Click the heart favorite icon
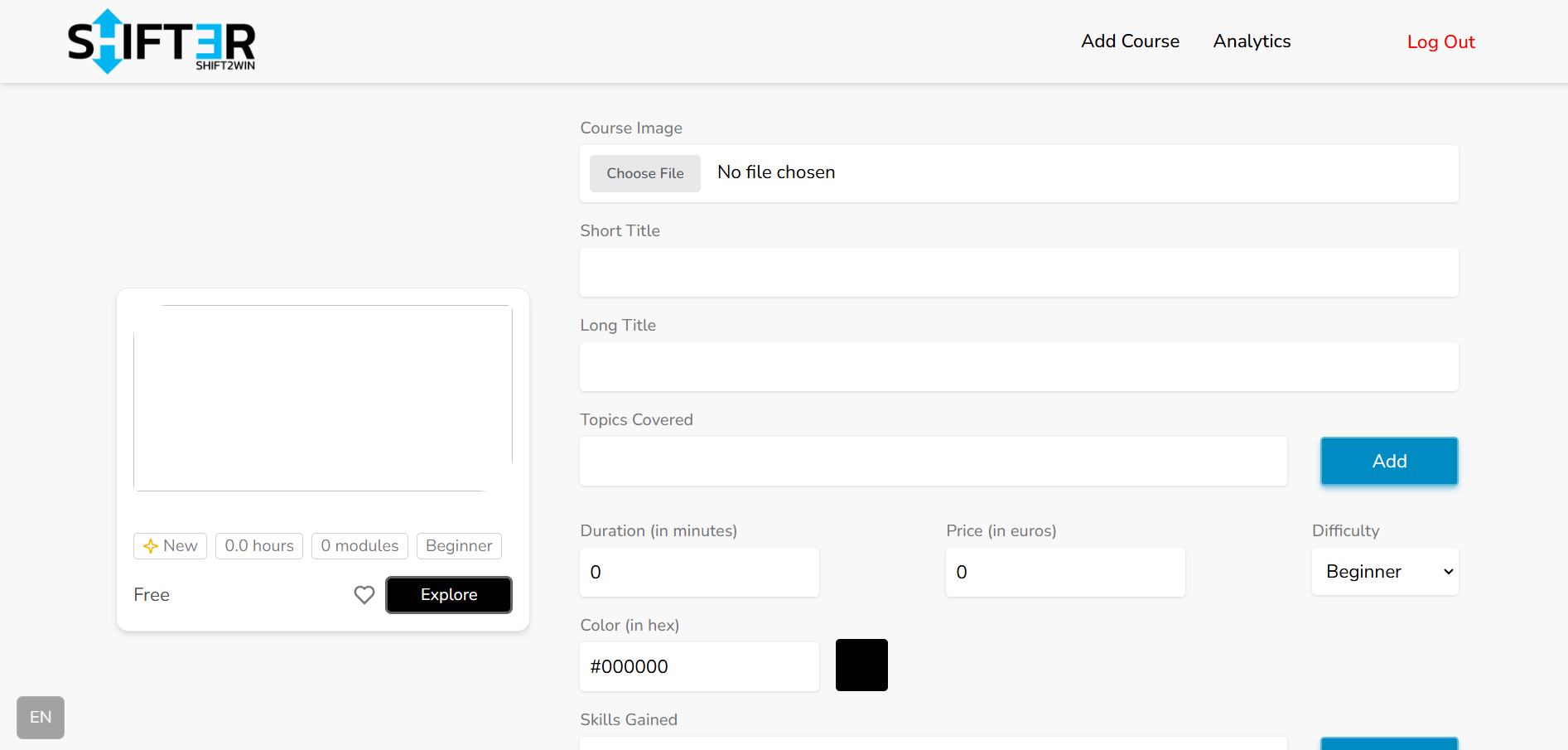 (x=364, y=595)
